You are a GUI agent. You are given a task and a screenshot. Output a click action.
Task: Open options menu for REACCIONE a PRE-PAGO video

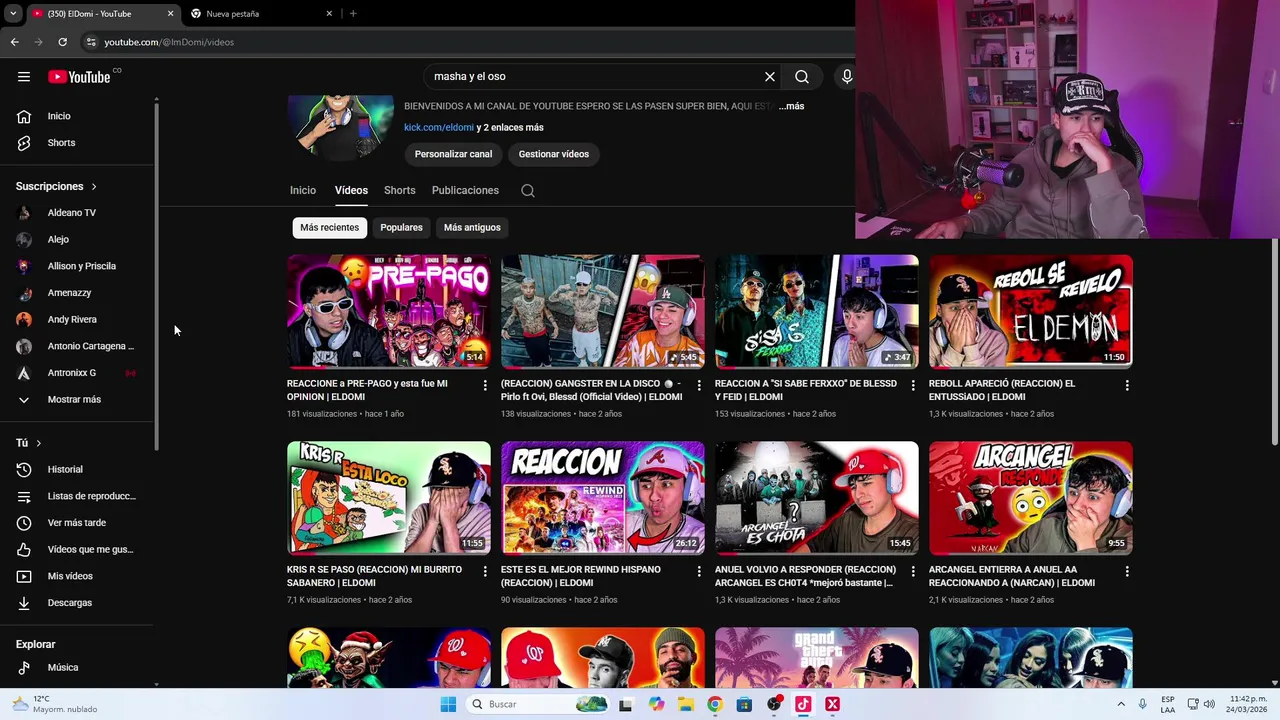coord(485,385)
